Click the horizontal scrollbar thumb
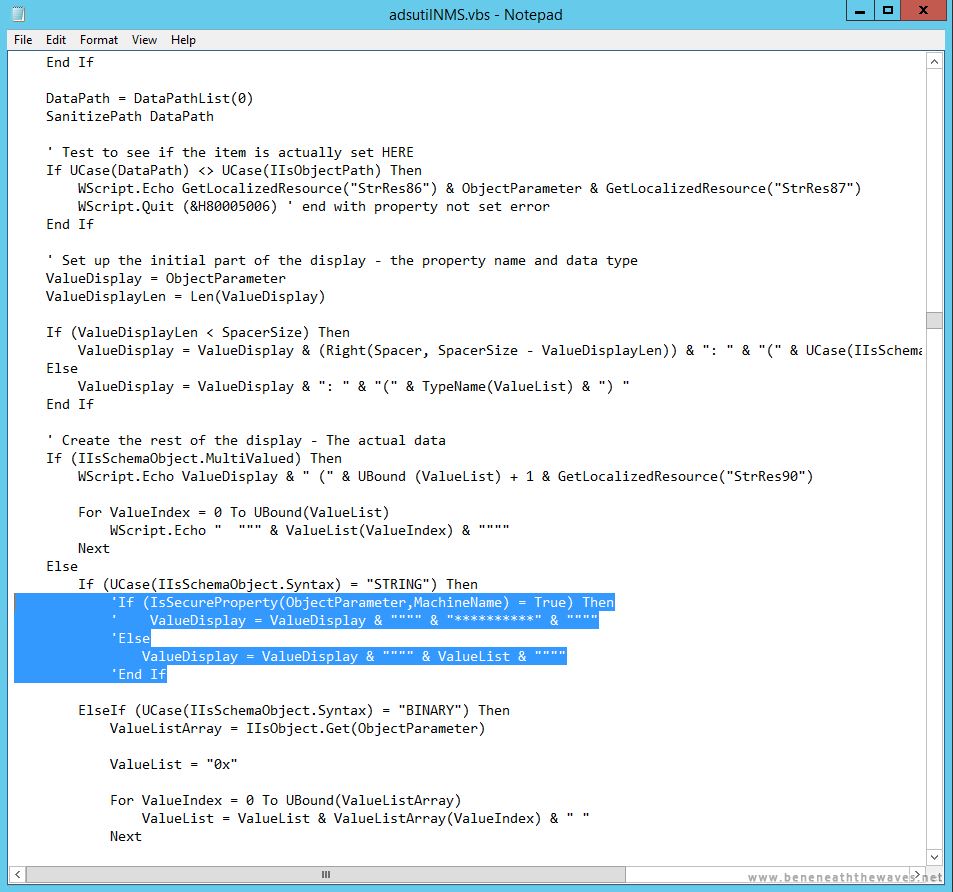The width and height of the screenshot is (953, 892). pos(326,874)
